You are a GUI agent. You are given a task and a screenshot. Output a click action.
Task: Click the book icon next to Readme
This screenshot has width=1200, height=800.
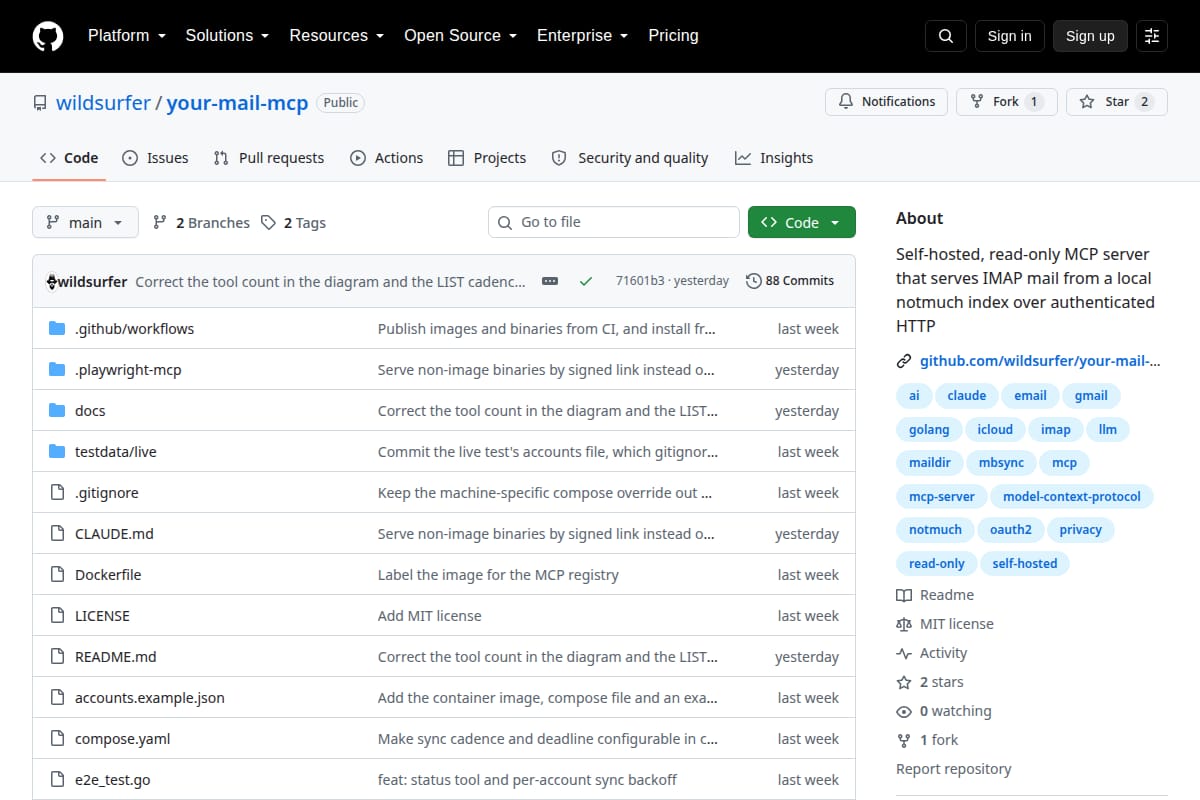click(904, 595)
